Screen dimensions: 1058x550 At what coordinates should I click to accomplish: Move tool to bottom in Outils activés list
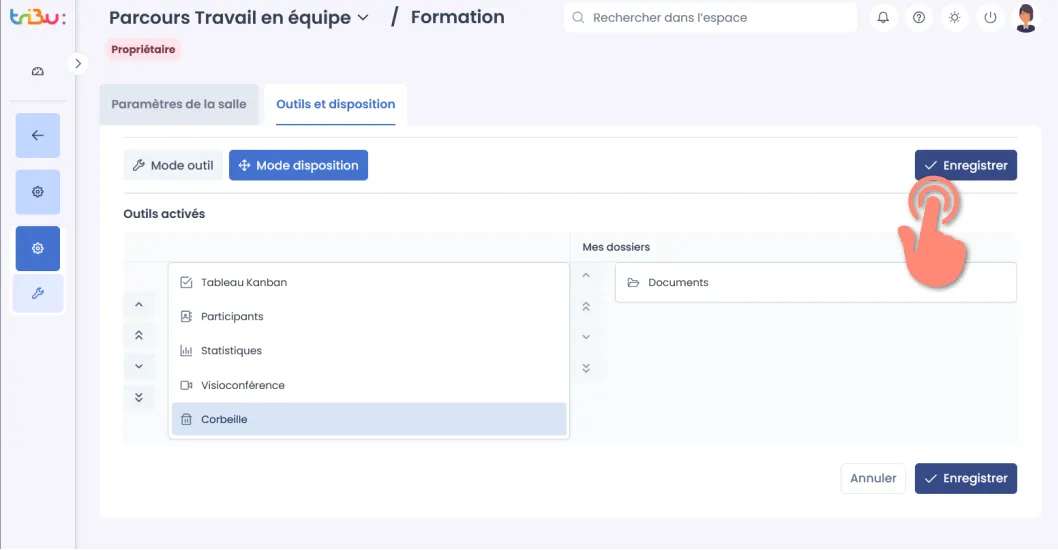[x=139, y=397]
